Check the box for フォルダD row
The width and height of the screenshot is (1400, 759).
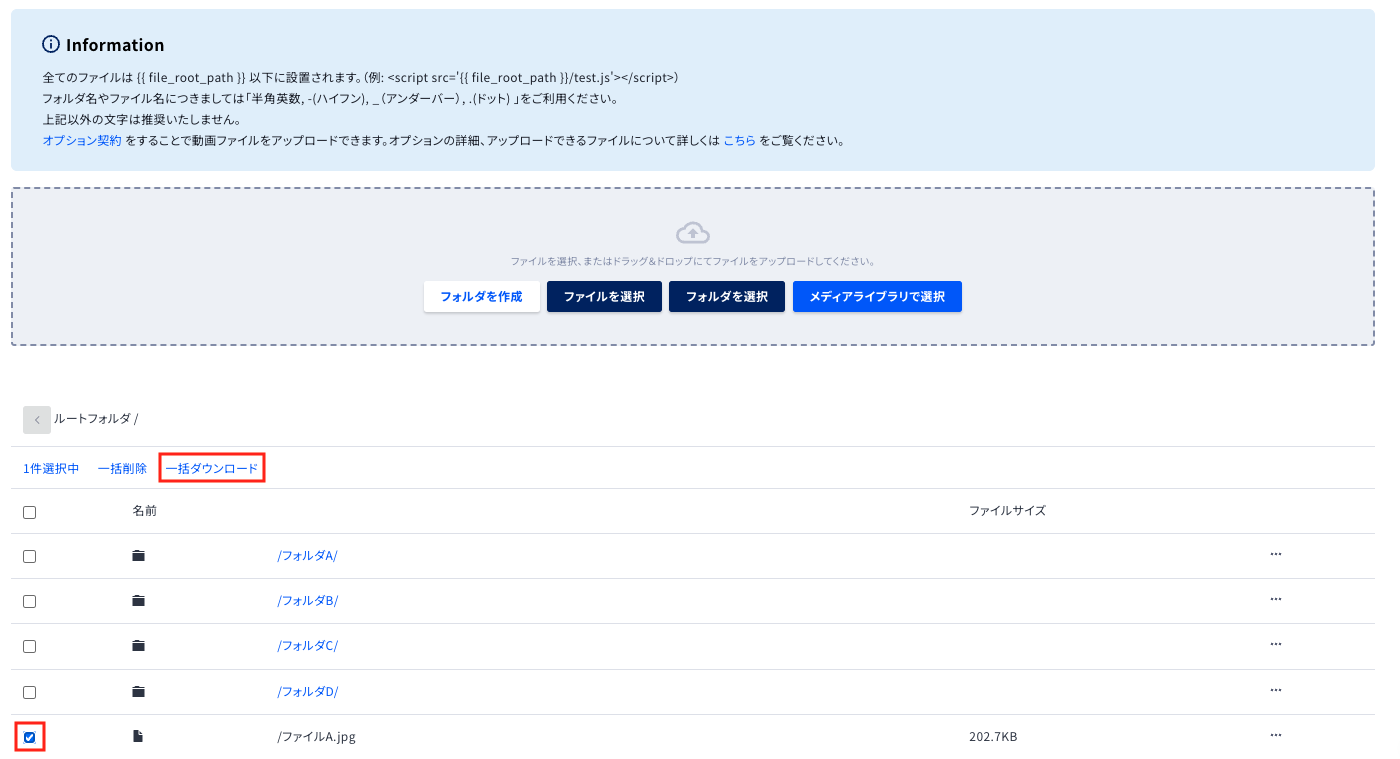[29, 692]
